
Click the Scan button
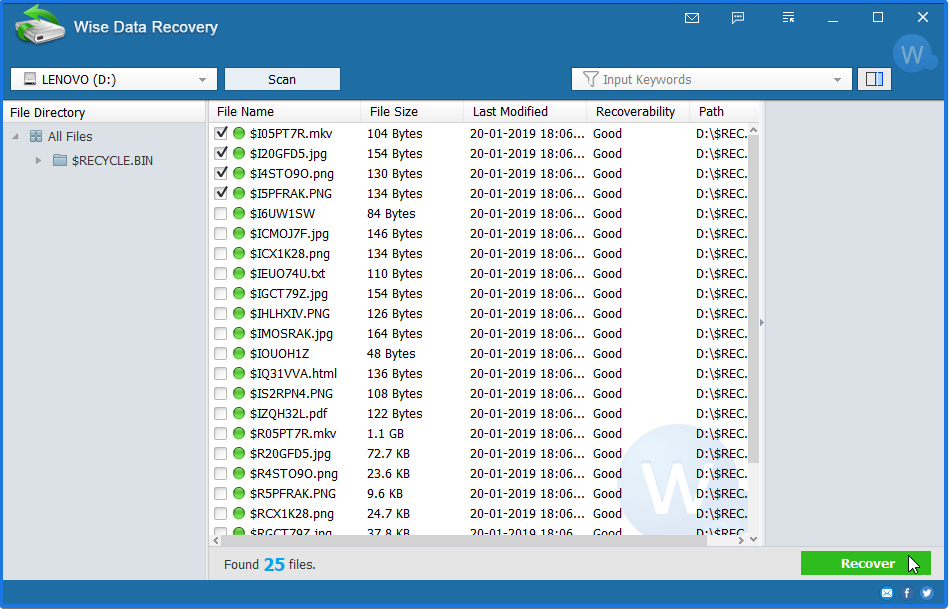coord(282,79)
